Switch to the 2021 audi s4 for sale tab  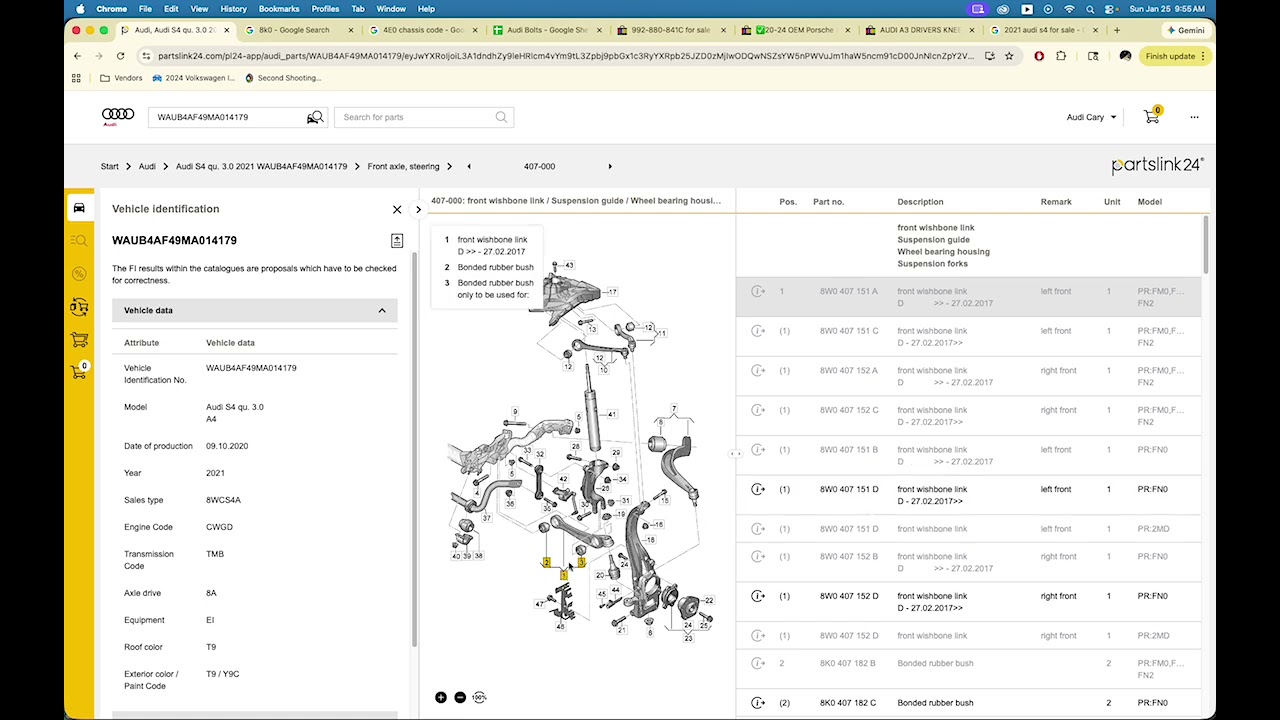[x=1044, y=30]
